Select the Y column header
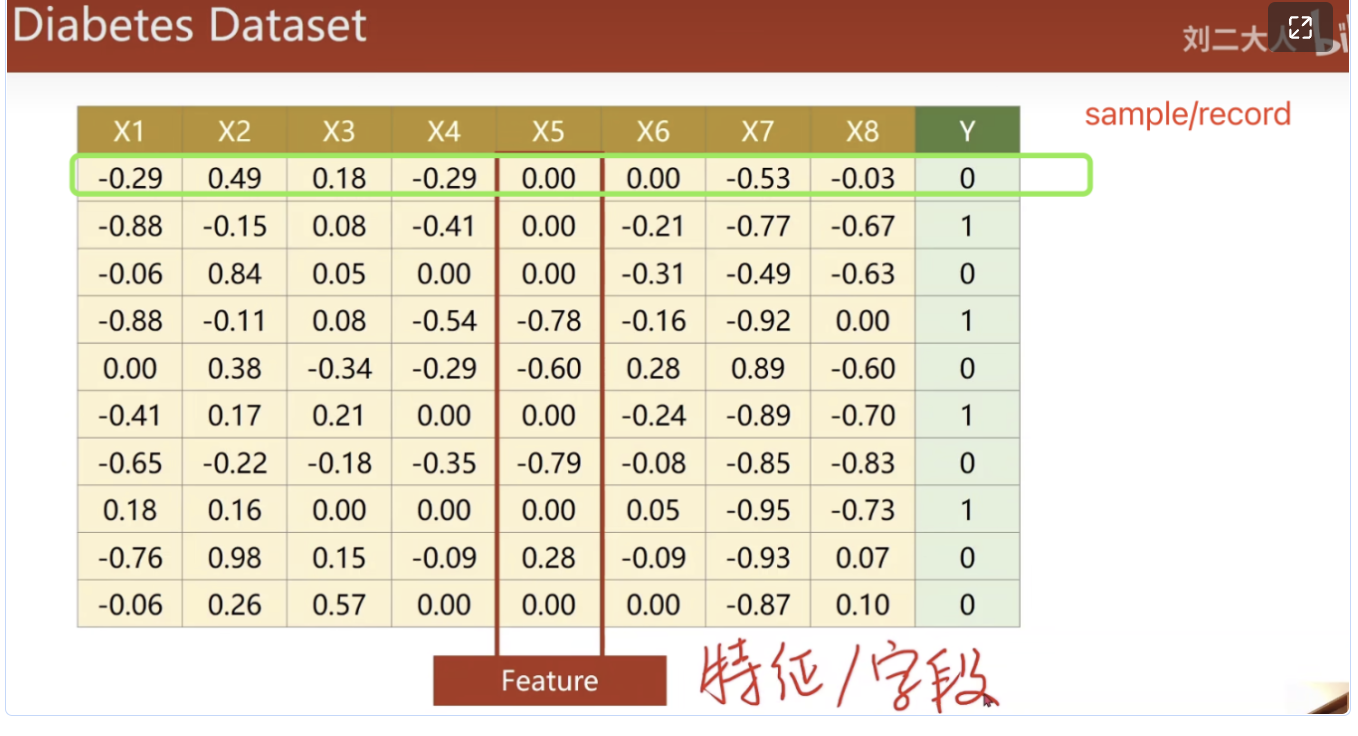Image resolution: width=1358 pixels, height=736 pixels. click(x=966, y=130)
